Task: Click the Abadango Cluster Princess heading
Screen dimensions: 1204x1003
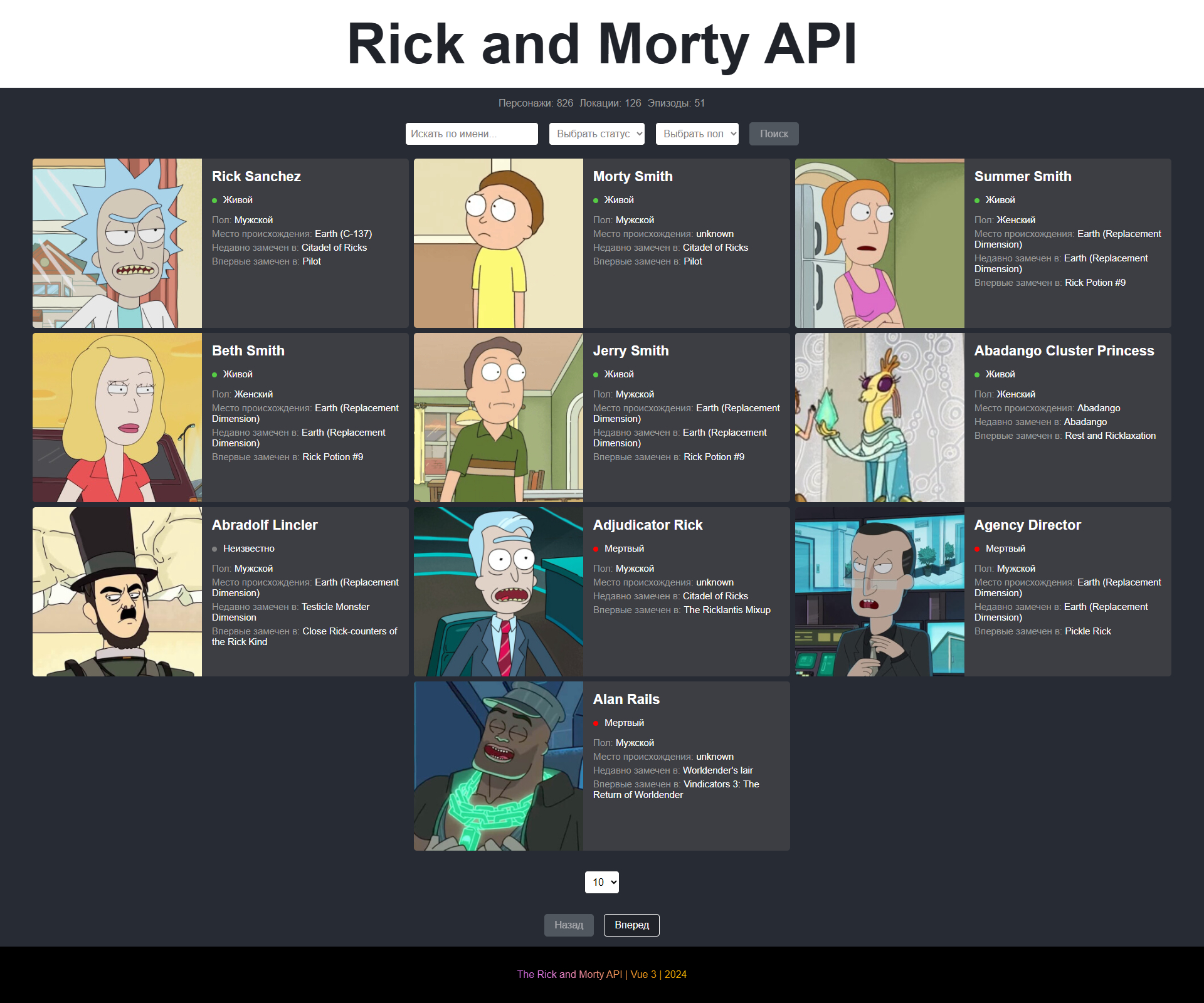Action: pyautogui.click(x=1064, y=350)
